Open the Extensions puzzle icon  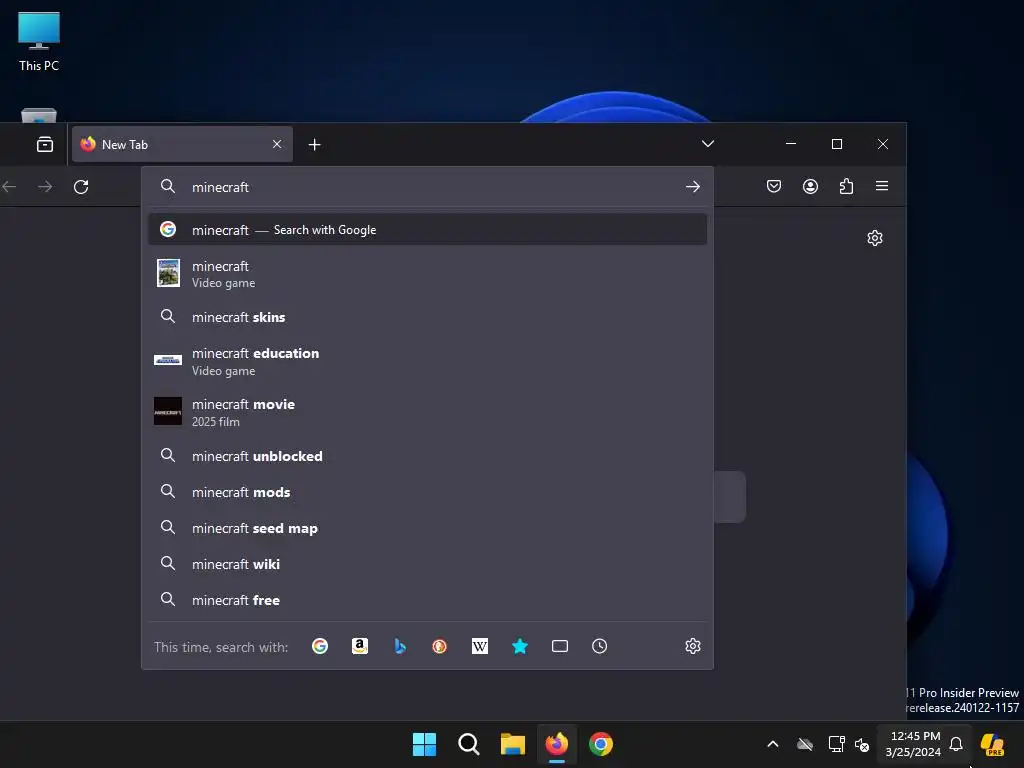point(846,187)
